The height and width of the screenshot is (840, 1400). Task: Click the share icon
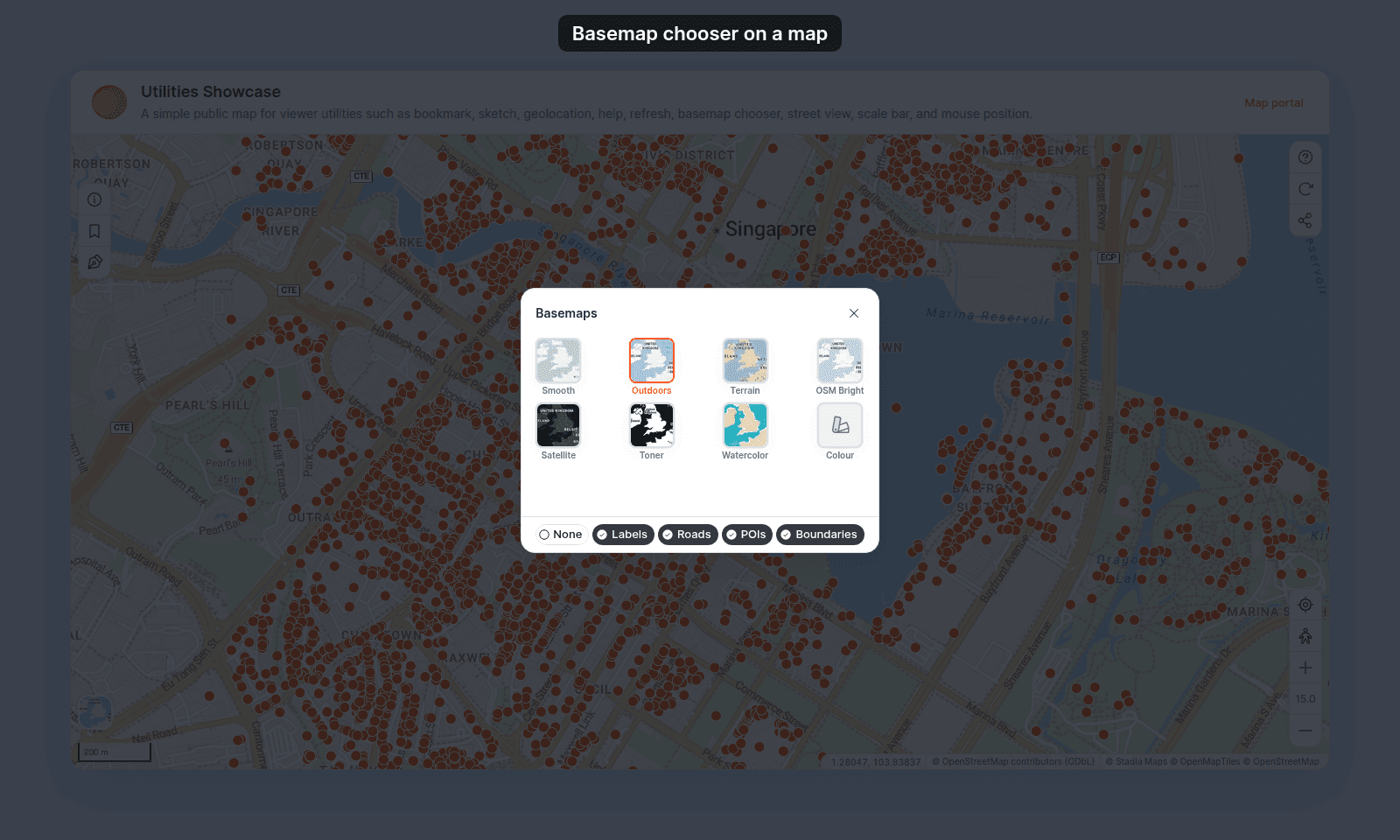(1305, 220)
